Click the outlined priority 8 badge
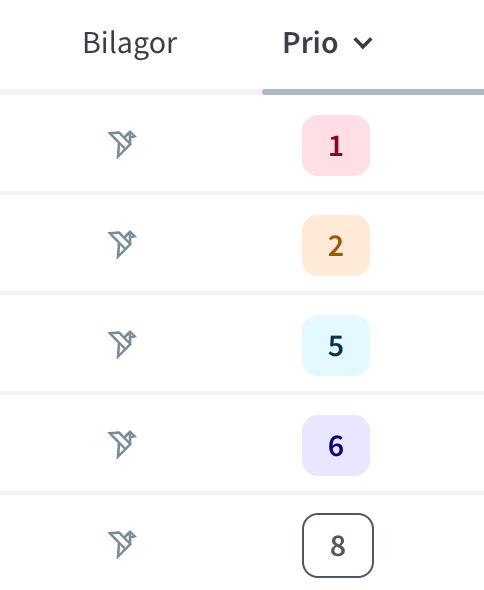The image size is (484, 590). click(x=338, y=545)
